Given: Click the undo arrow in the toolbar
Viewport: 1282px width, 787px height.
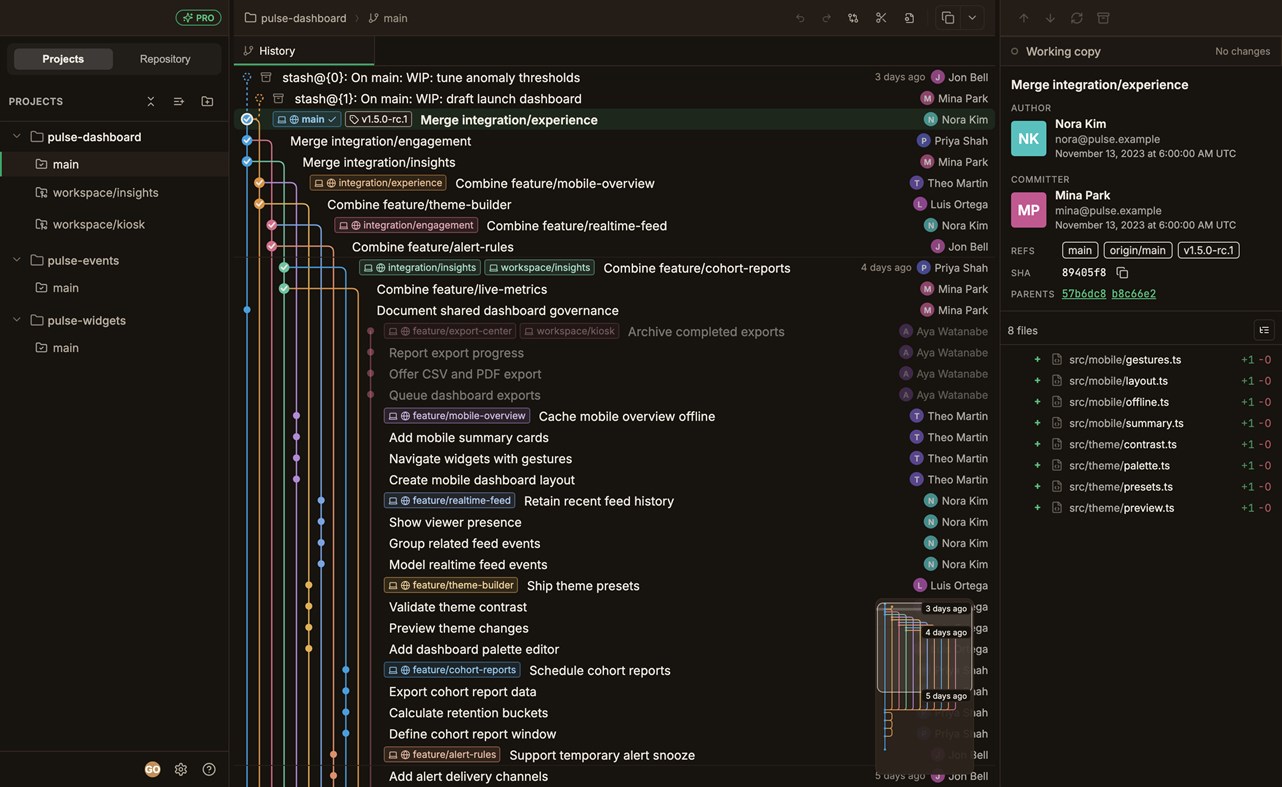Looking at the screenshot, I should tap(800, 18).
